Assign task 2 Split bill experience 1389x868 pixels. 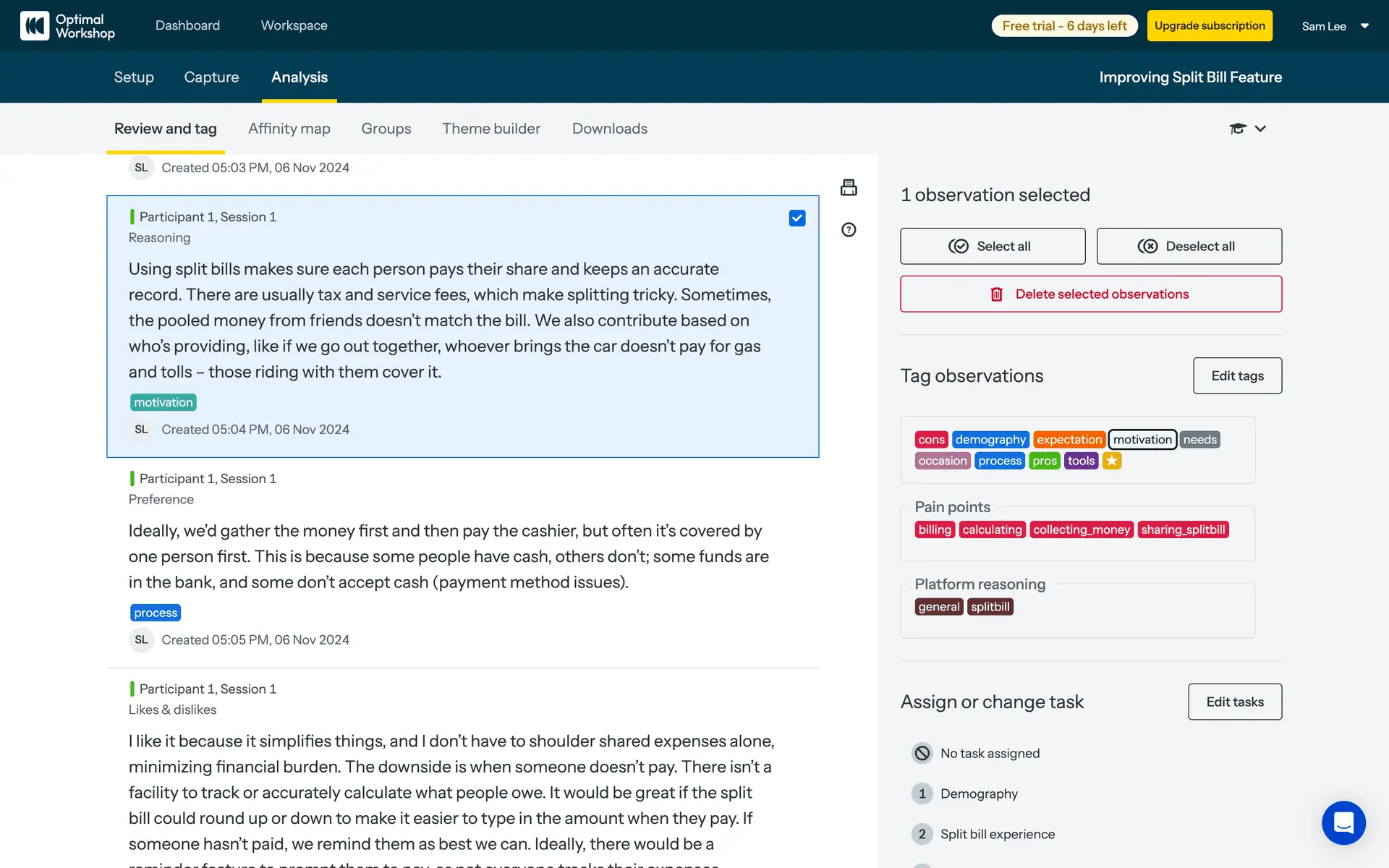click(997, 834)
